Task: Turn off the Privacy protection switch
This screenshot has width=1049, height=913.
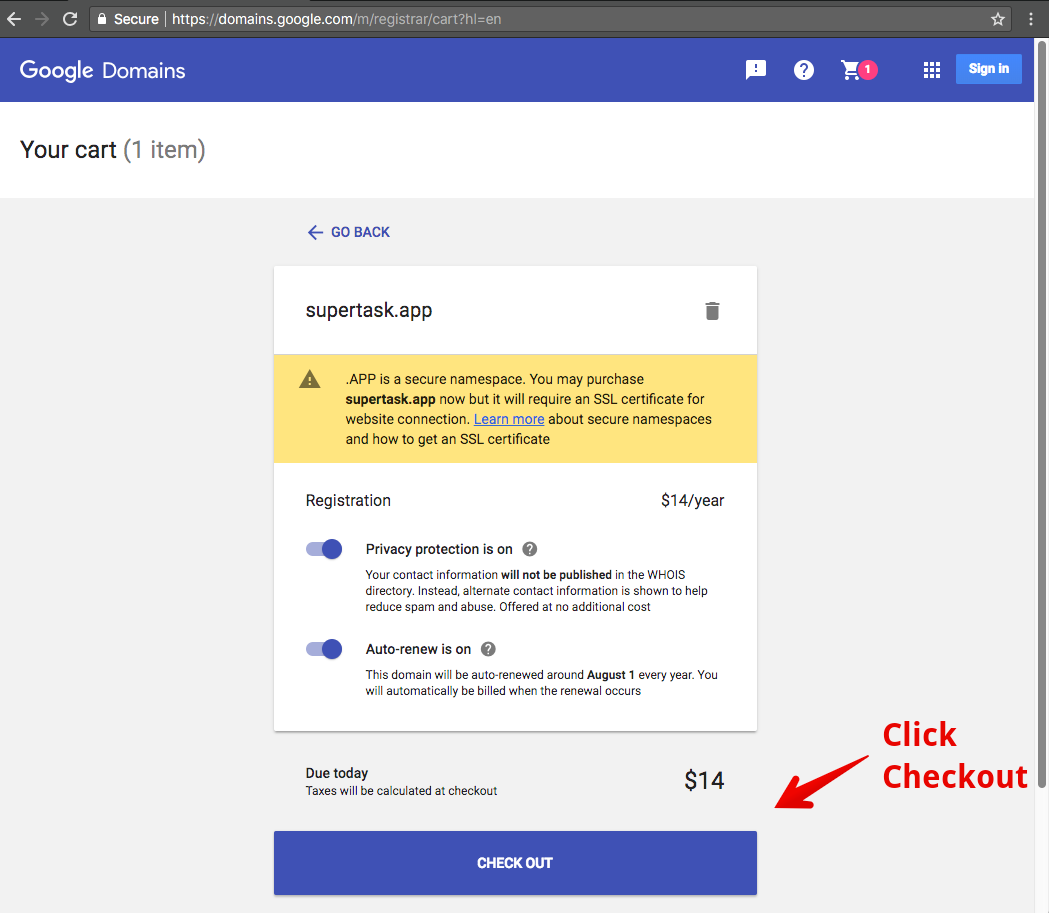Action: coord(324,549)
